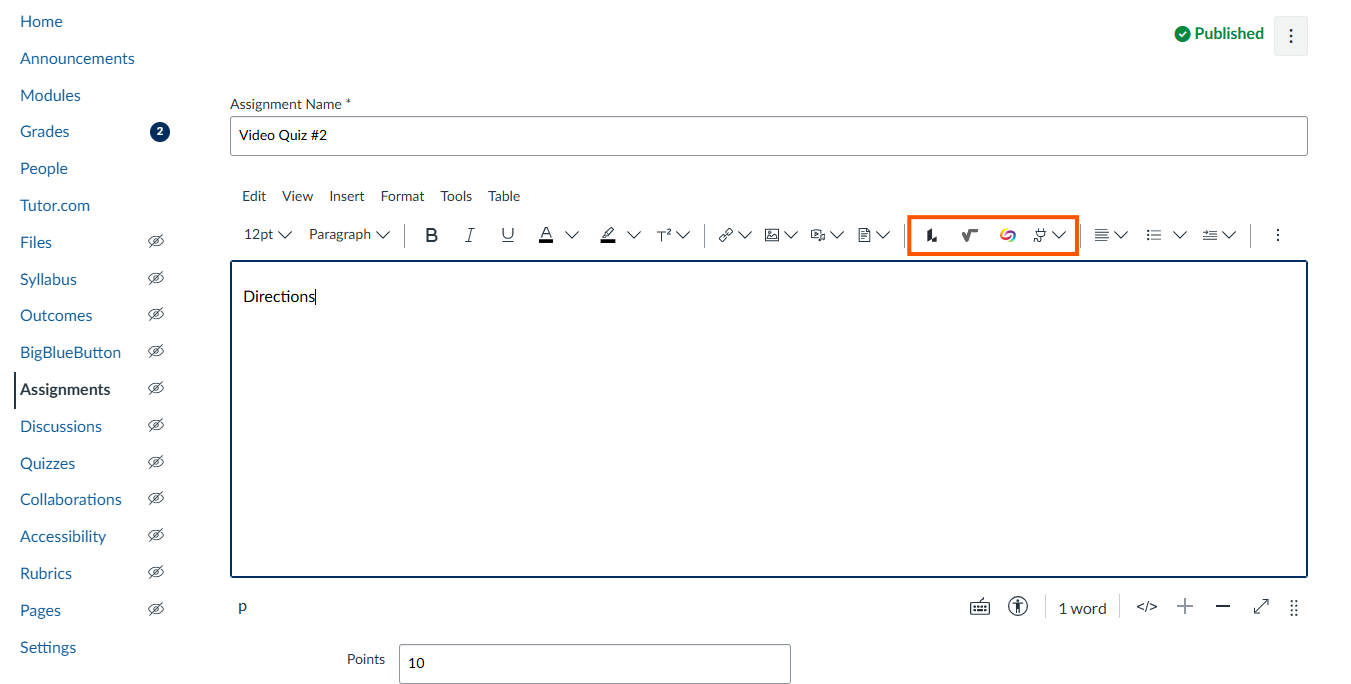Viewport: 1351px width, 684px height.
Task: Click the increase indent icon
Action: pos(1210,235)
